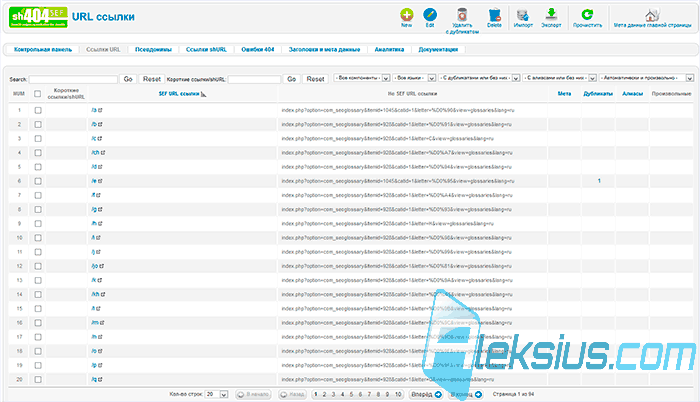This screenshot has width=700, height=402.
Task: Click duplicate count 1 in row /e
Action: [599, 181]
